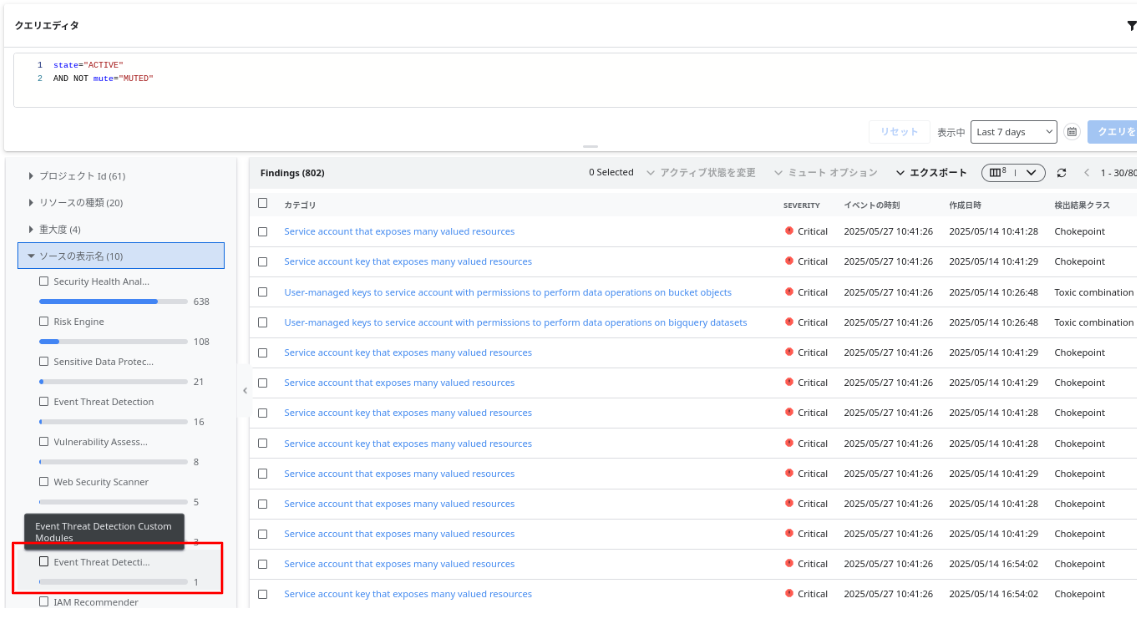This screenshot has height=618, width=1137.
Task: Go to previous page arrow
Action: click(x=1086, y=173)
